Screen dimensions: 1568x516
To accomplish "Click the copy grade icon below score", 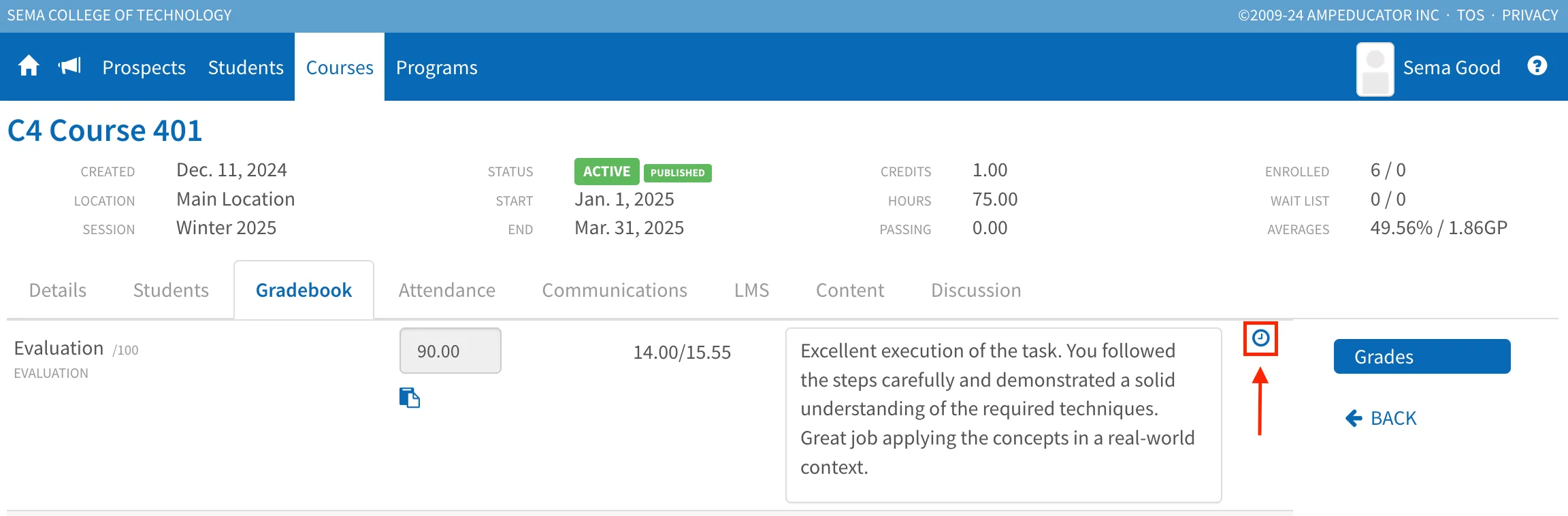I will [x=410, y=398].
